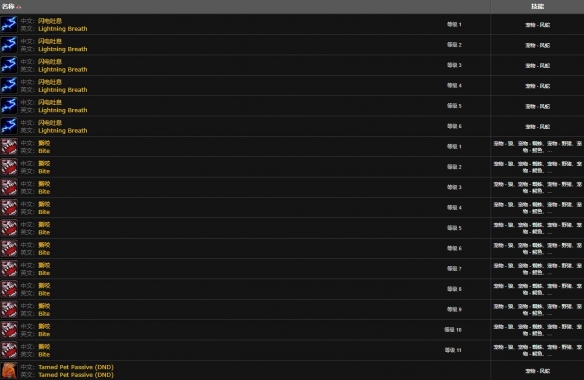Click Tamed Pet Passive spell icon
Viewport: 584px width, 380px height.
(9, 371)
